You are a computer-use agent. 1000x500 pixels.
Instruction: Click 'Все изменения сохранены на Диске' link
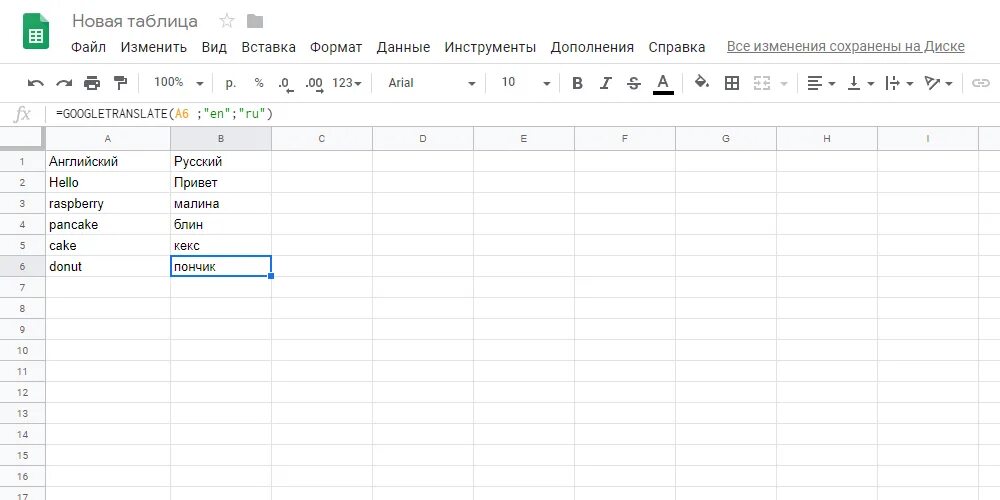point(846,47)
